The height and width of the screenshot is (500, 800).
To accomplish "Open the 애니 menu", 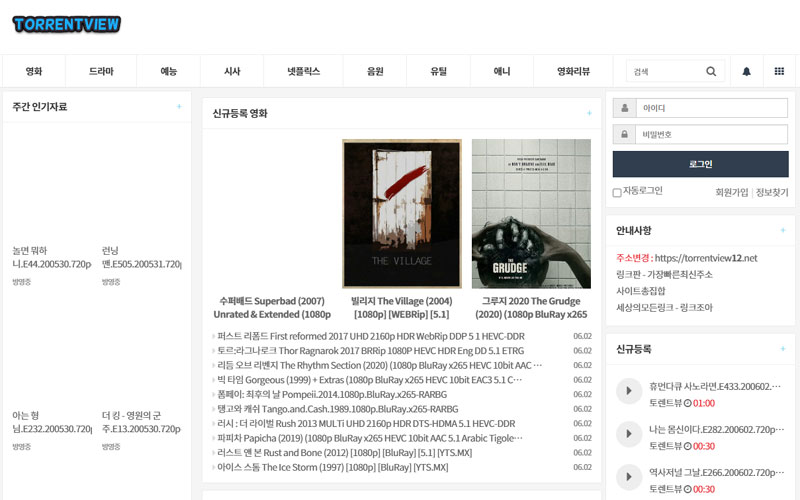I will 502,71.
